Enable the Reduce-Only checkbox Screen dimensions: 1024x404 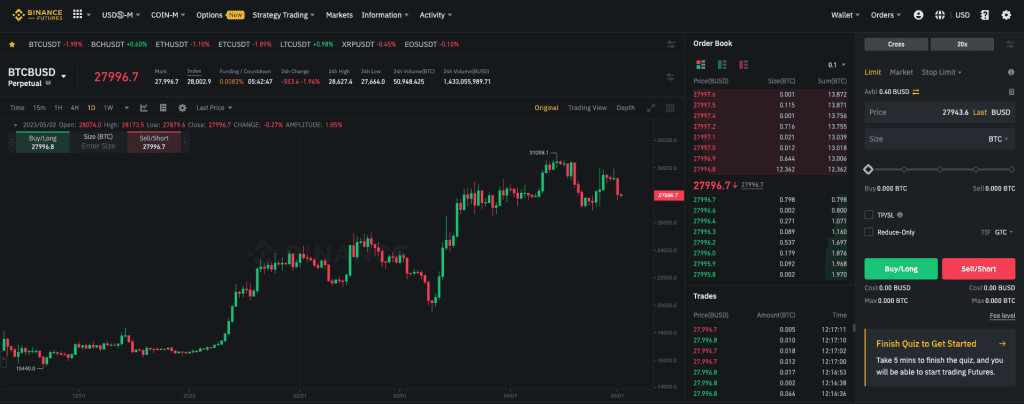click(869, 232)
